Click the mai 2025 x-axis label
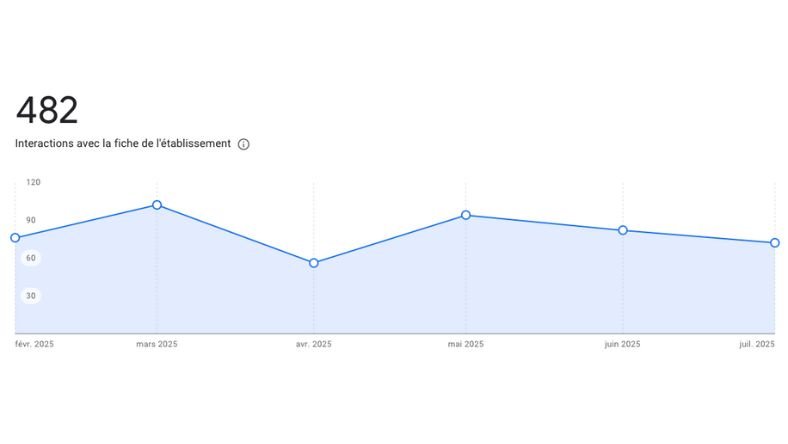788x444 pixels. [x=466, y=345]
